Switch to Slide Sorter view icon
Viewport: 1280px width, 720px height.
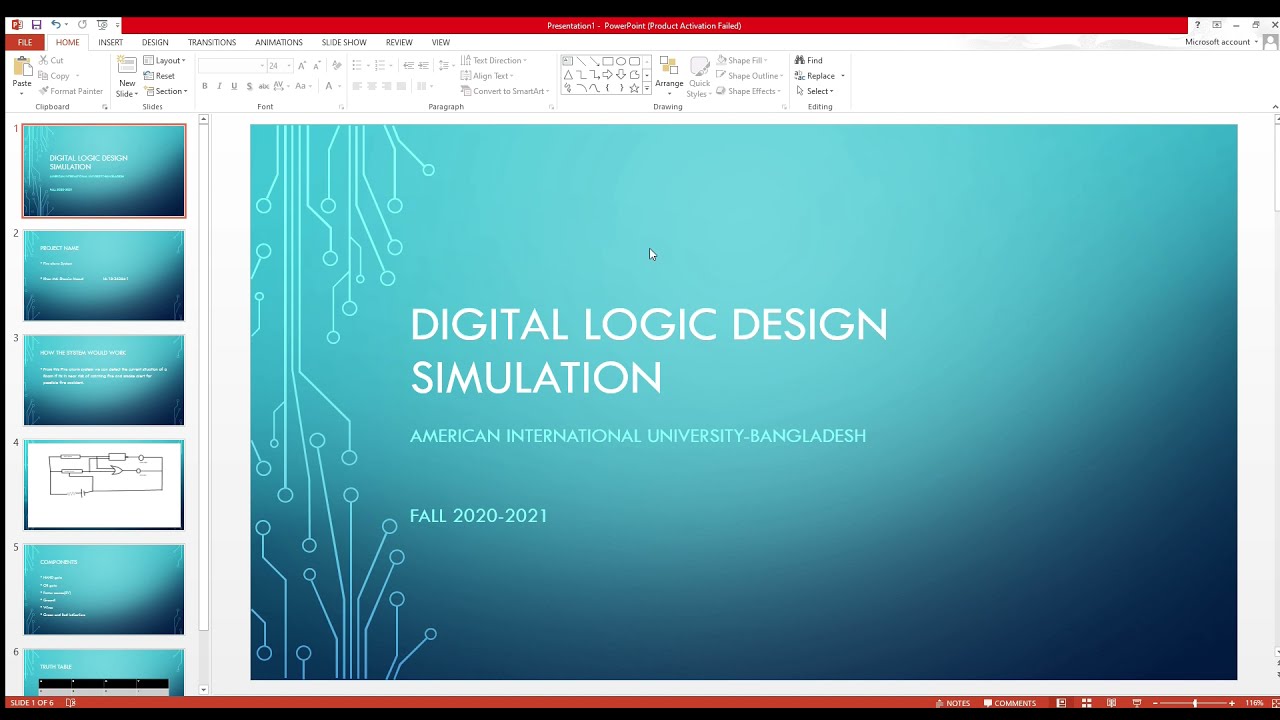pyautogui.click(x=1086, y=703)
